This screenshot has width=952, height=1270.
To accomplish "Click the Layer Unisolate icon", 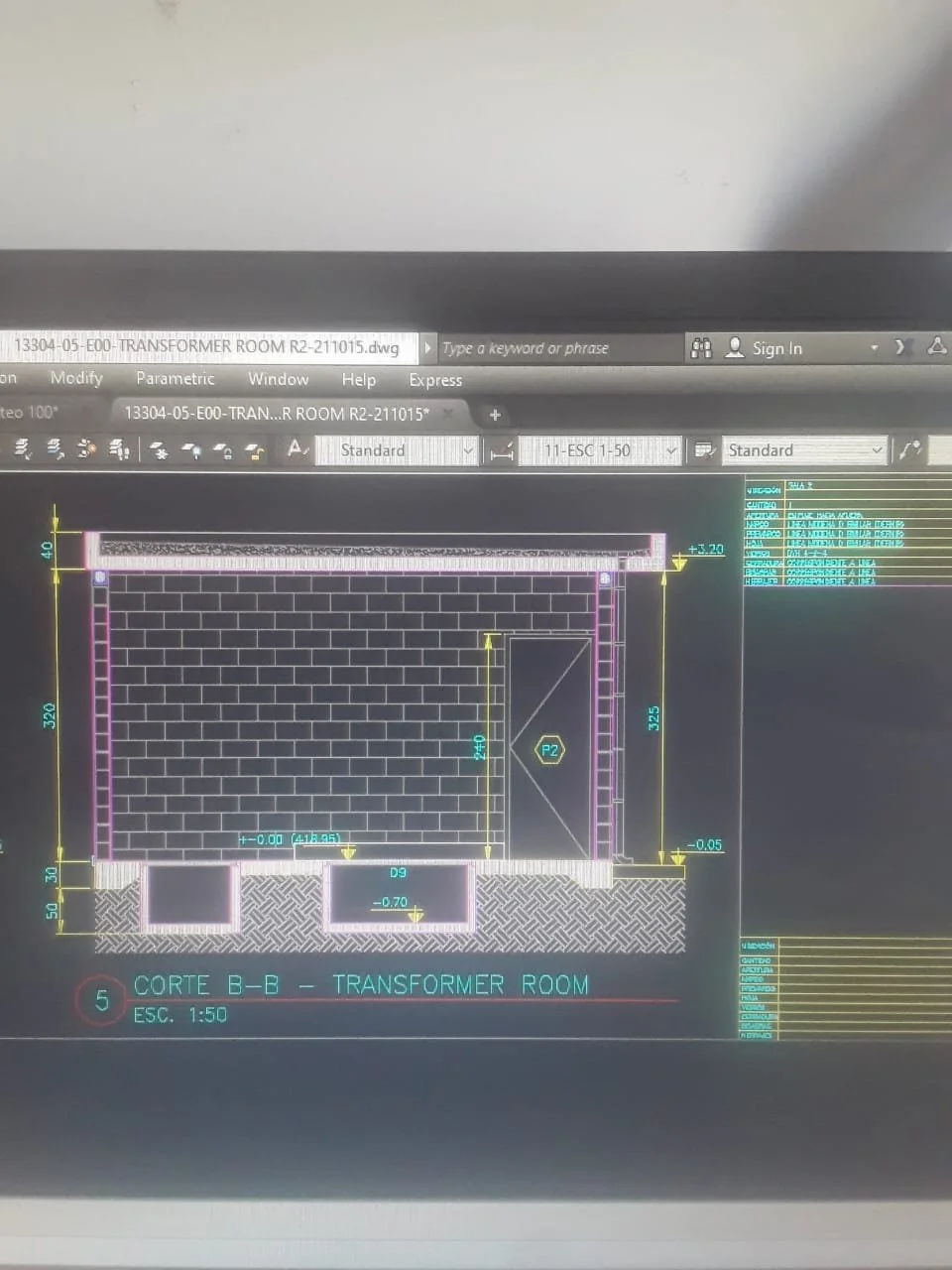I will pos(118,449).
